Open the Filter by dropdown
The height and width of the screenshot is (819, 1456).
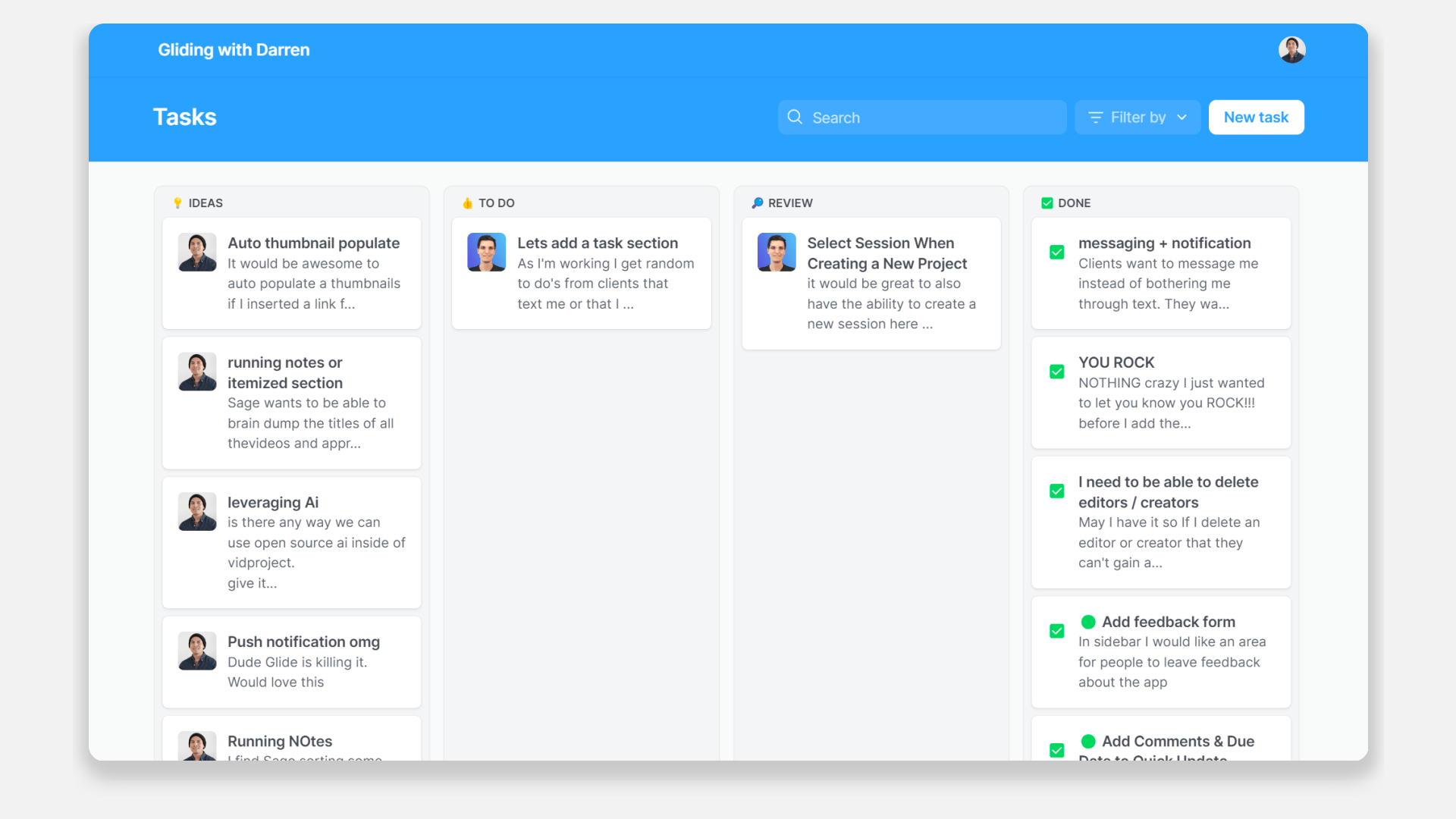1137,118
